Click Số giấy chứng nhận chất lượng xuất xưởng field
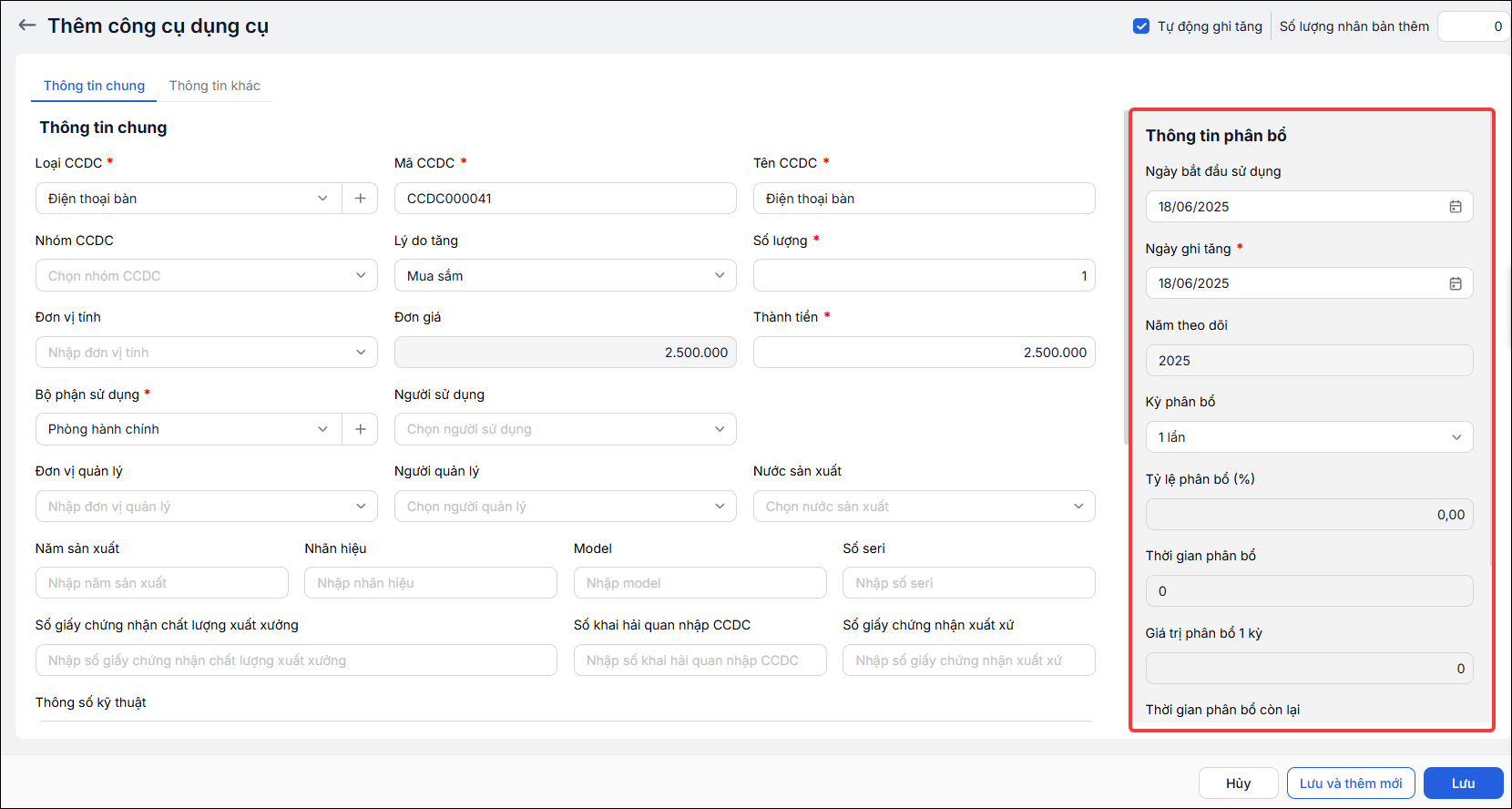 [x=296, y=661]
